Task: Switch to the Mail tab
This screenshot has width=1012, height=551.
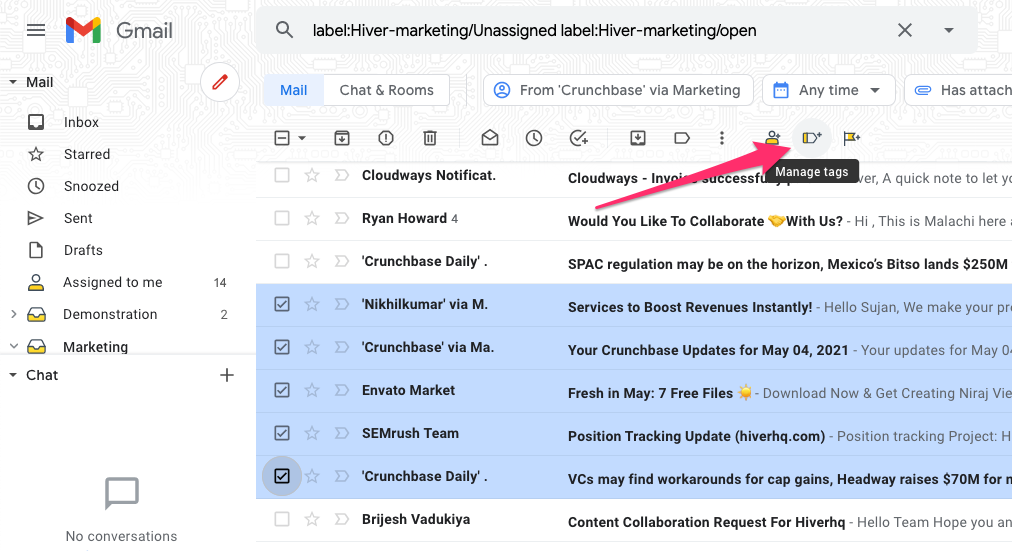Action: click(x=294, y=90)
